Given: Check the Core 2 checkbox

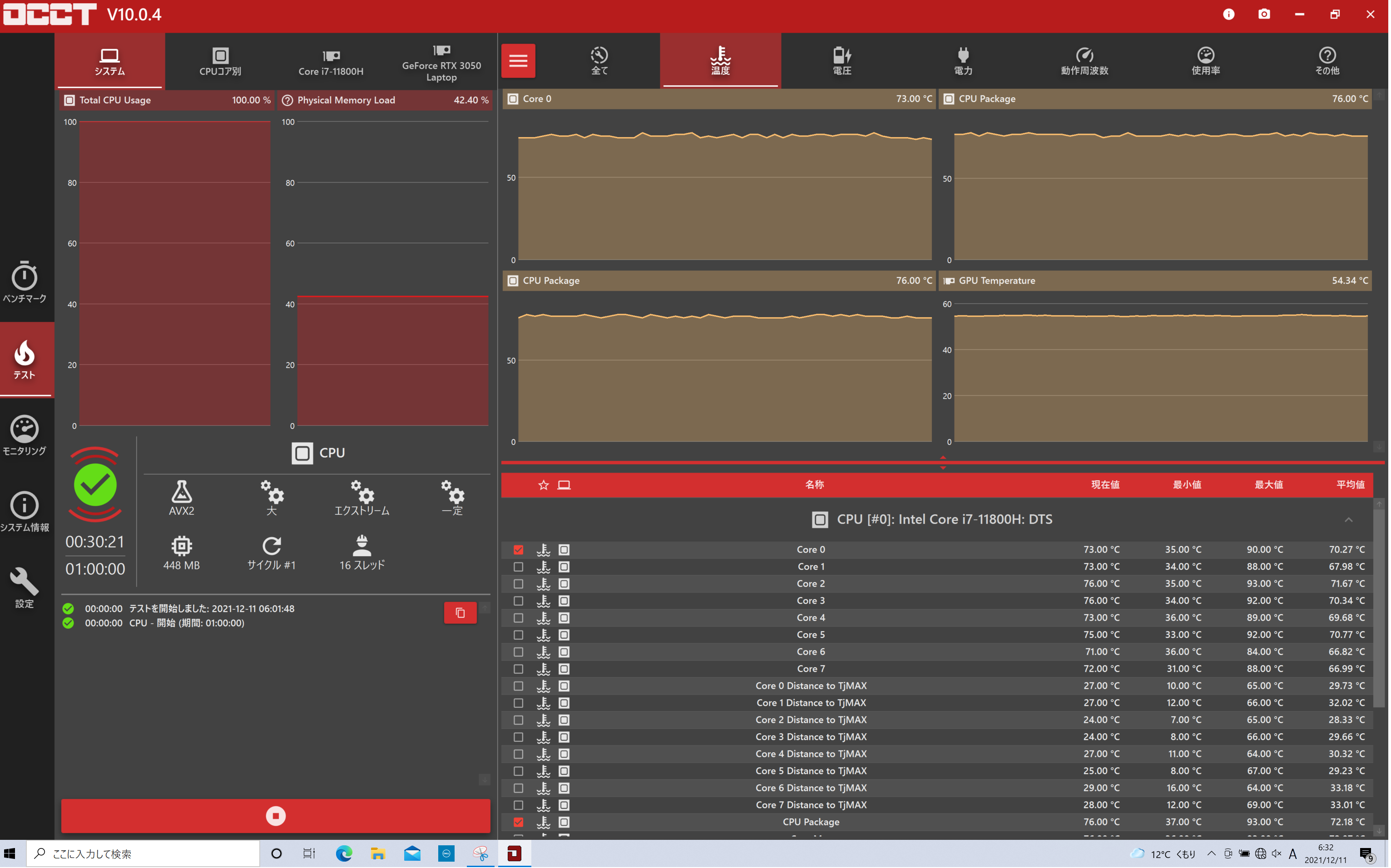Looking at the screenshot, I should [x=519, y=584].
